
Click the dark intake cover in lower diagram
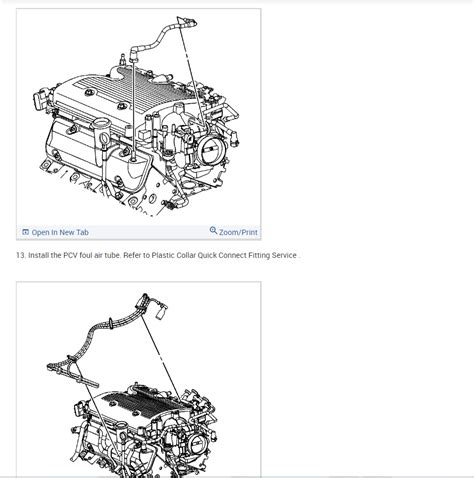click(143, 400)
